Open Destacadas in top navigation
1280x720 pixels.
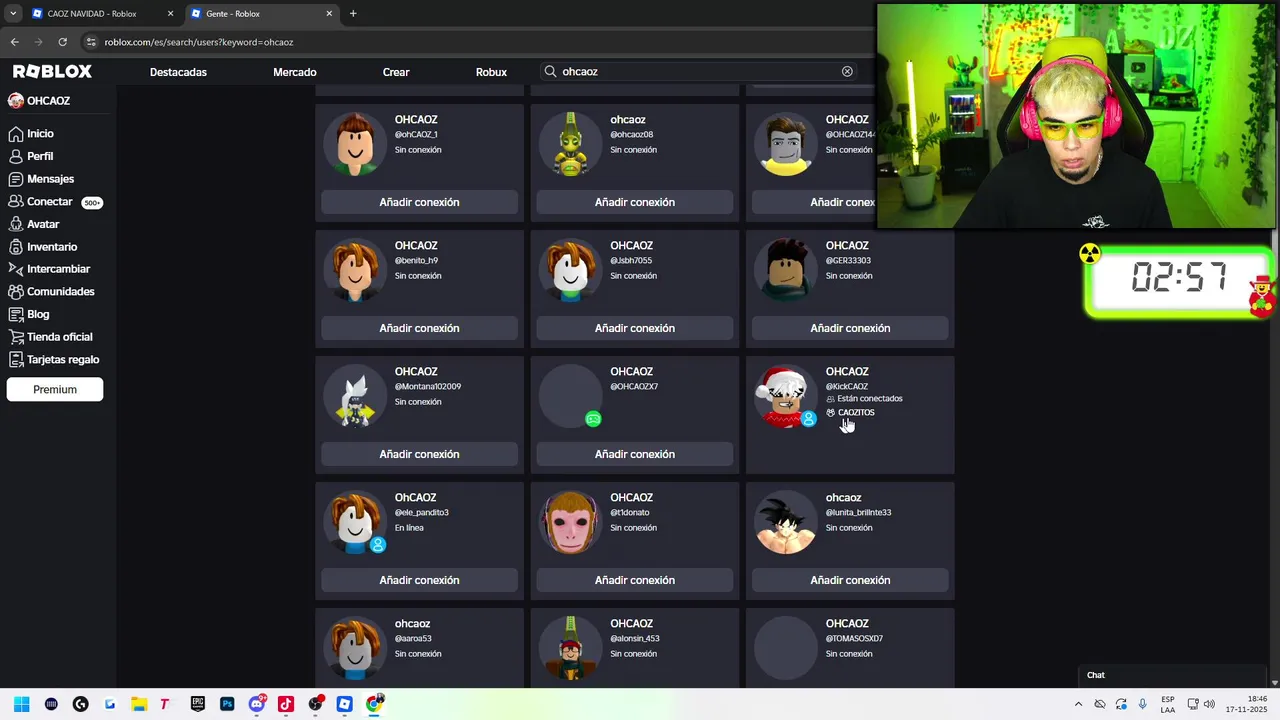pyautogui.click(x=178, y=72)
